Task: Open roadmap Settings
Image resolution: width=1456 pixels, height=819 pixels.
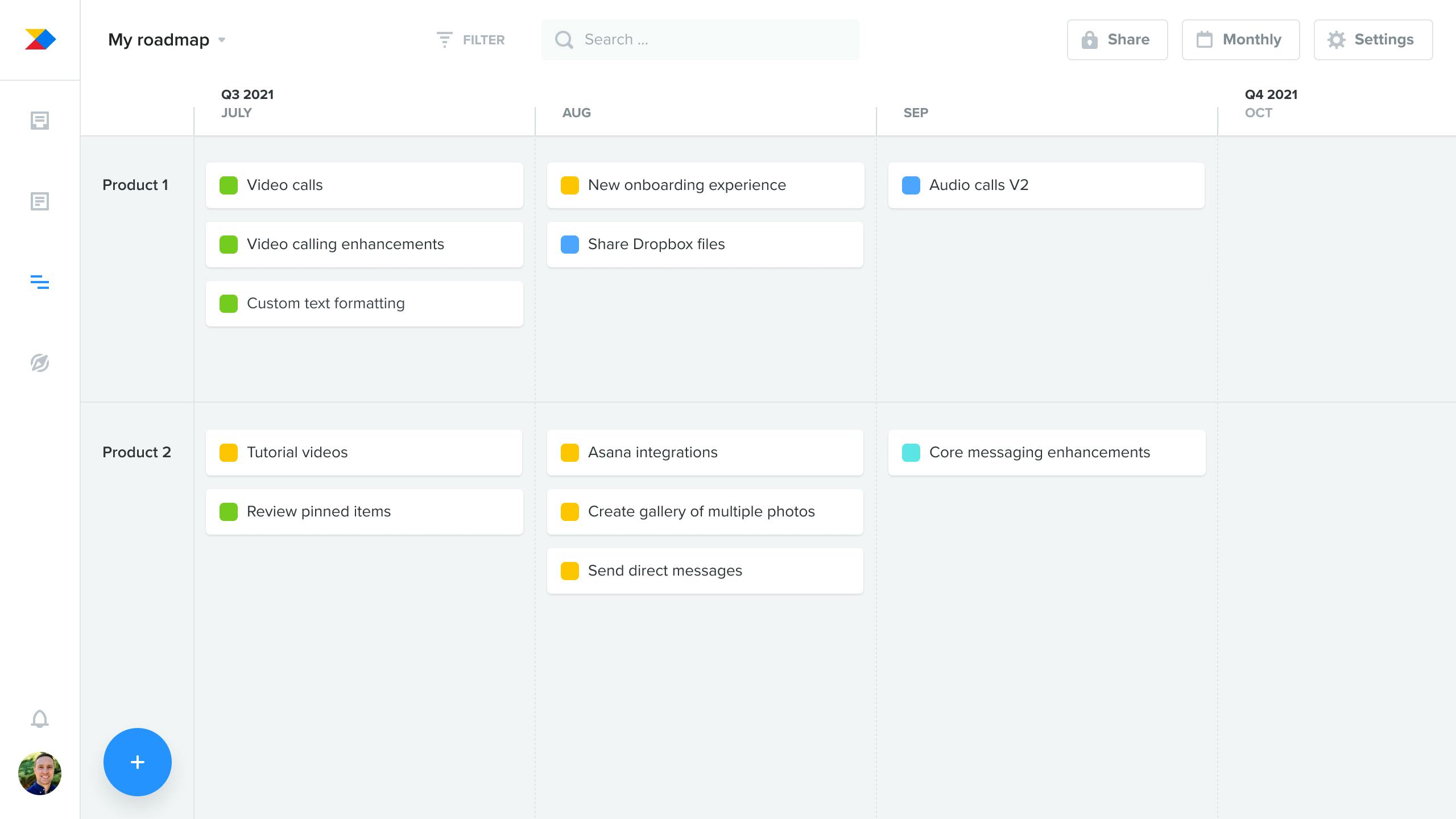Action: click(1374, 40)
